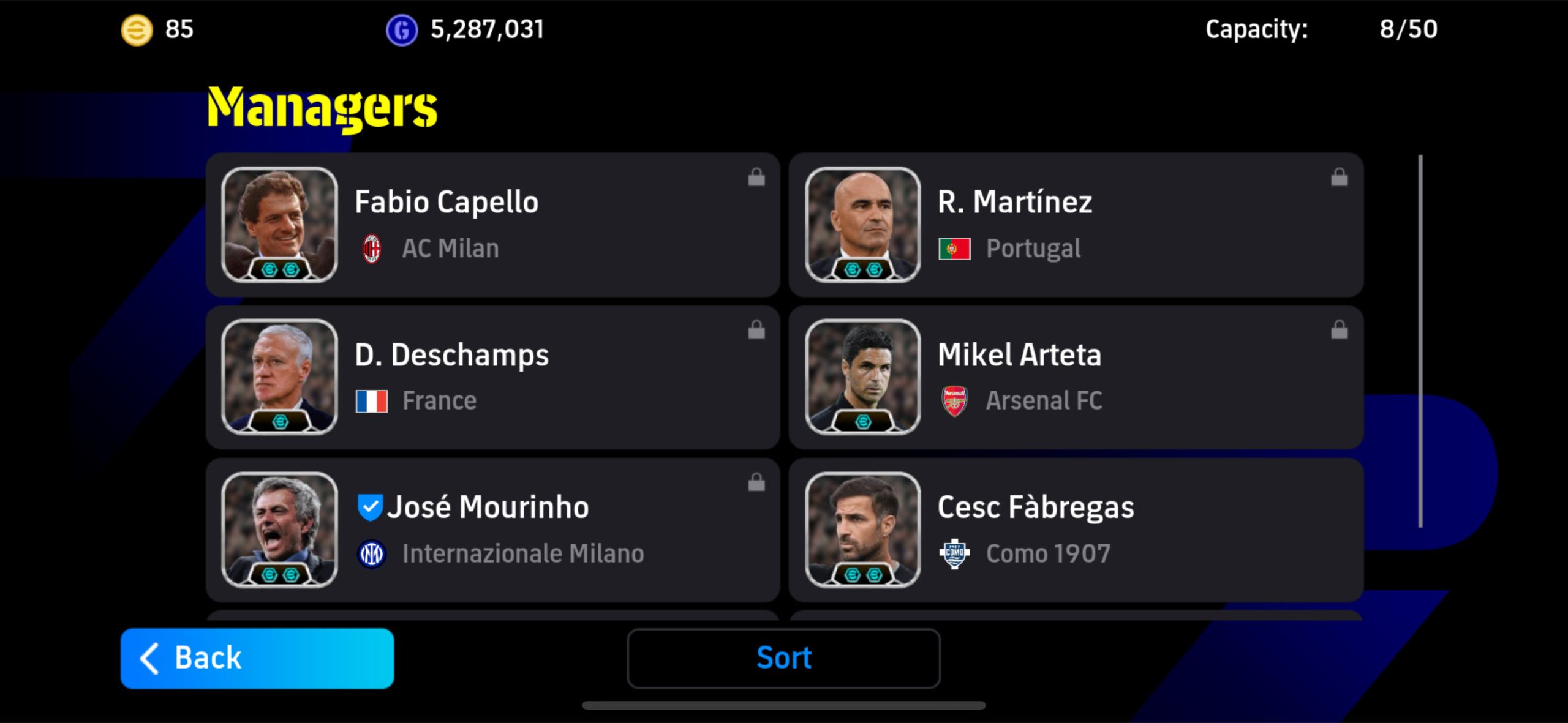The height and width of the screenshot is (723, 1568).
Task: Tap the Como 1907 crest
Action: [x=954, y=554]
